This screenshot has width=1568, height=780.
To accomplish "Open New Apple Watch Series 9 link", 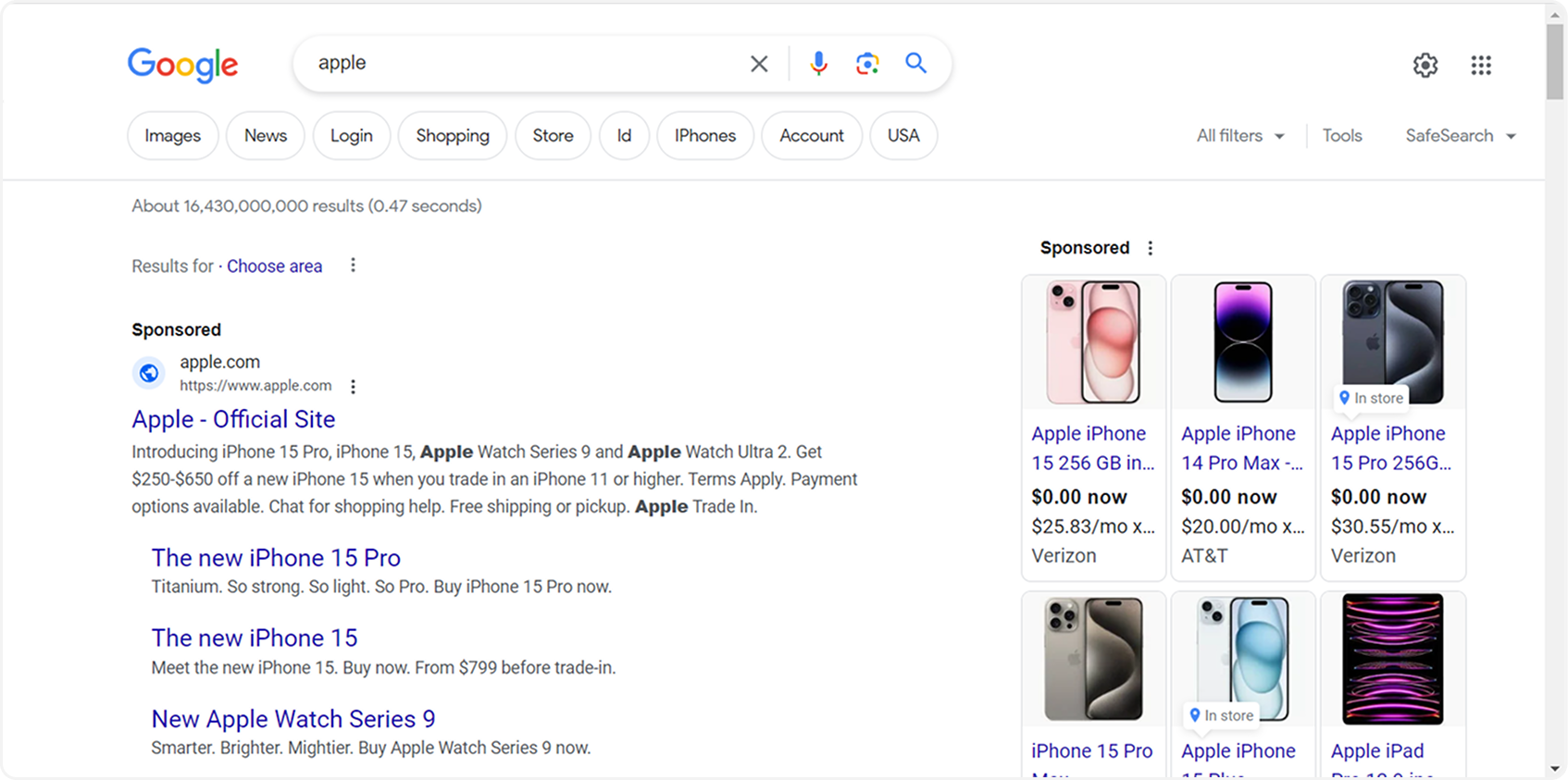I will 293,719.
